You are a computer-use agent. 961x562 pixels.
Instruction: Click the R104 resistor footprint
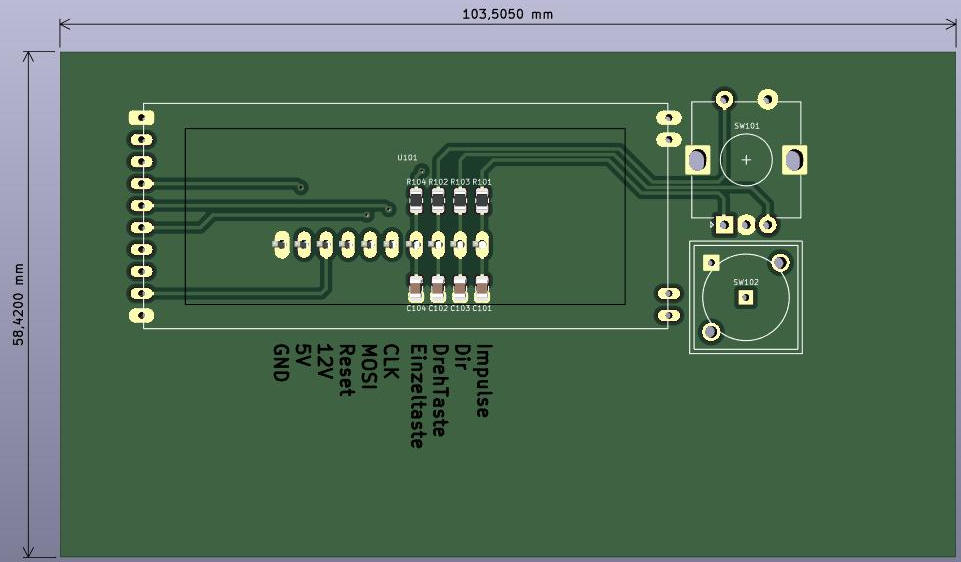(416, 202)
